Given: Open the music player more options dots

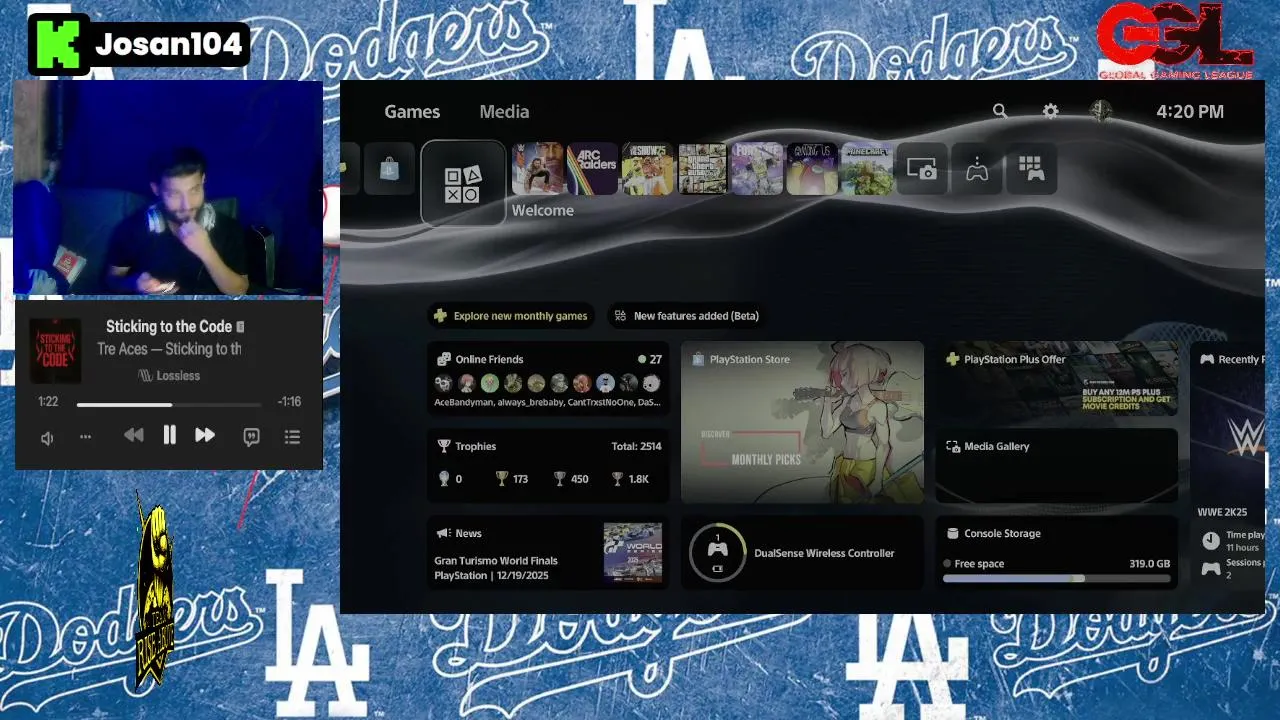Looking at the screenshot, I should 85,437.
